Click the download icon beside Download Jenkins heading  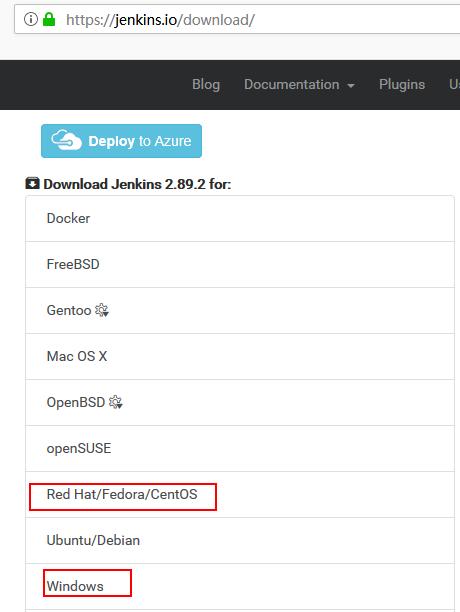32,183
